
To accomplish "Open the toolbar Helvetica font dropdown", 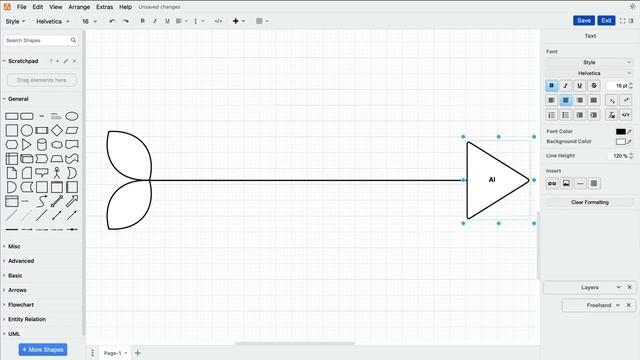I will tap(53, 21).
